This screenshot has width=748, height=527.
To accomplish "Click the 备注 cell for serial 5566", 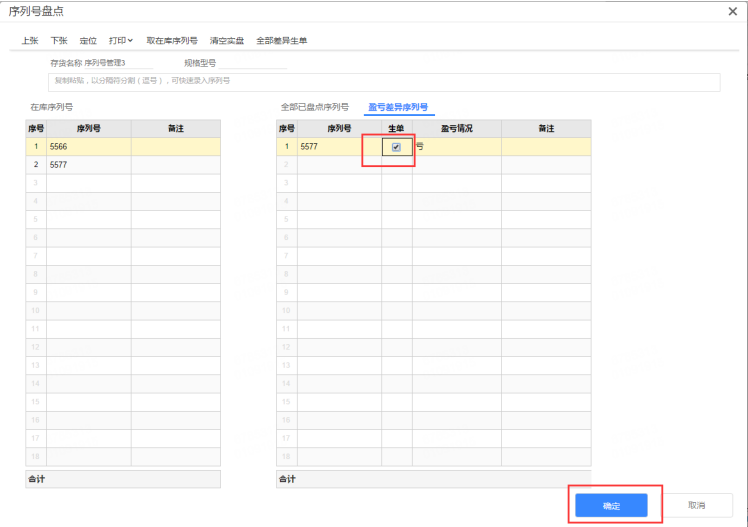I will [x=176, y=146].
